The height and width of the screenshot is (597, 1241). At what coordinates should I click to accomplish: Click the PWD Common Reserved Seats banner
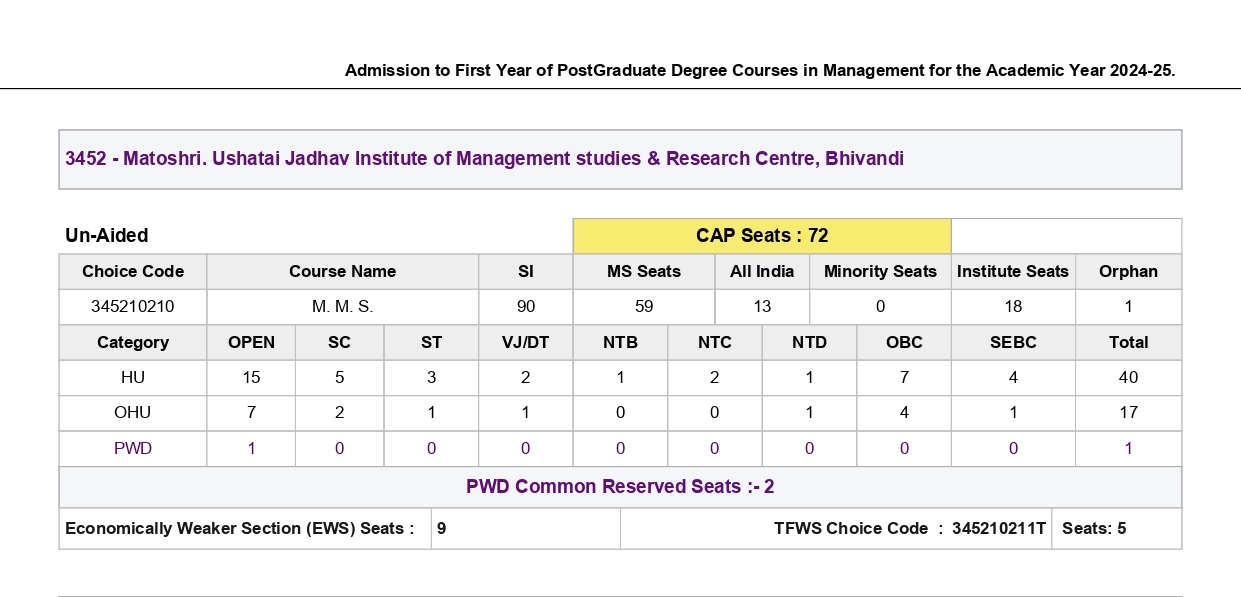(x=620, y=487)
